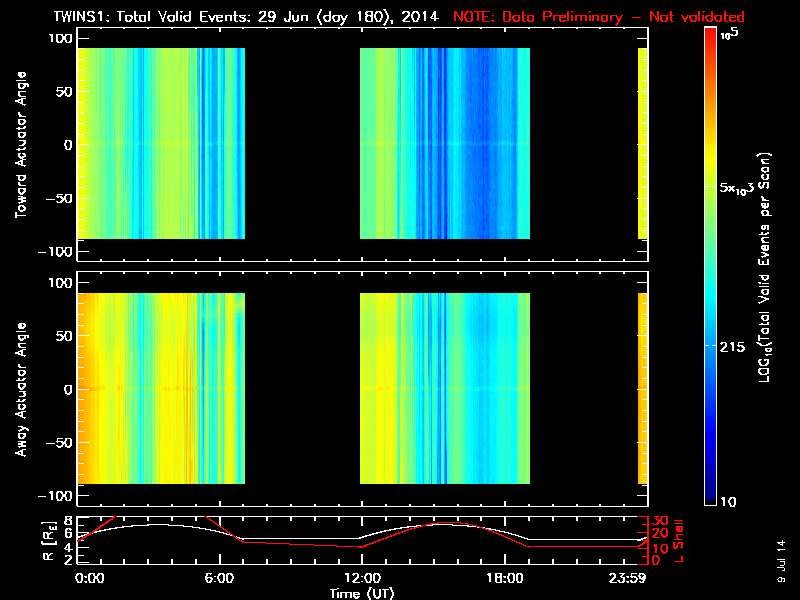This screenshot has width=800, height=600.
Task: Click the 18:00 time axis label
Action: pyautogui.click(x=505, y=578)
